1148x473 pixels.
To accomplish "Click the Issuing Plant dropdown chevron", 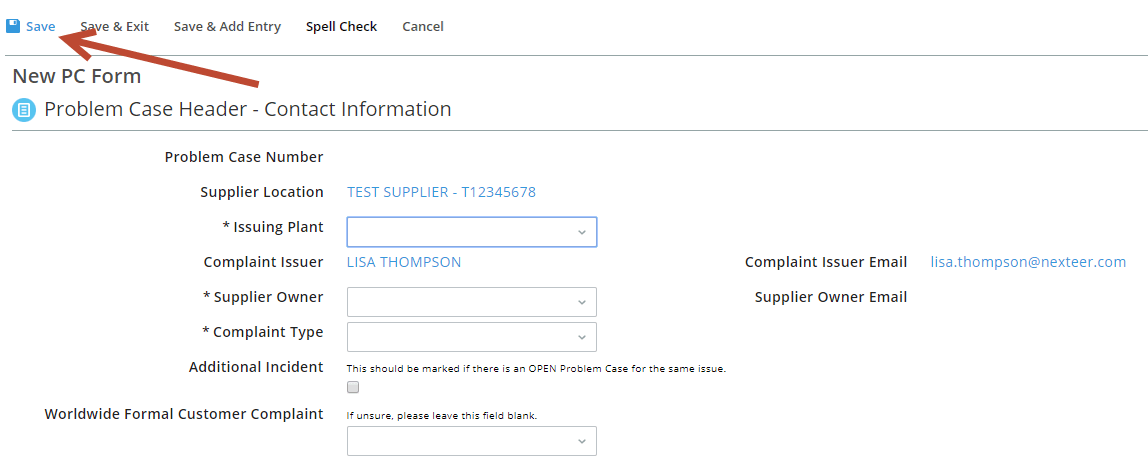I will pos(581,232).
